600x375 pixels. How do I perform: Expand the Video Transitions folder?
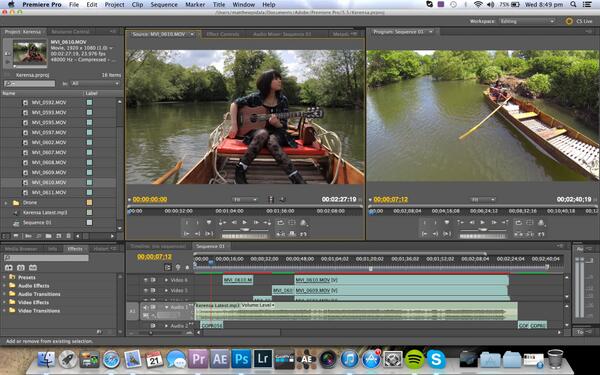(x=5, y=311)
